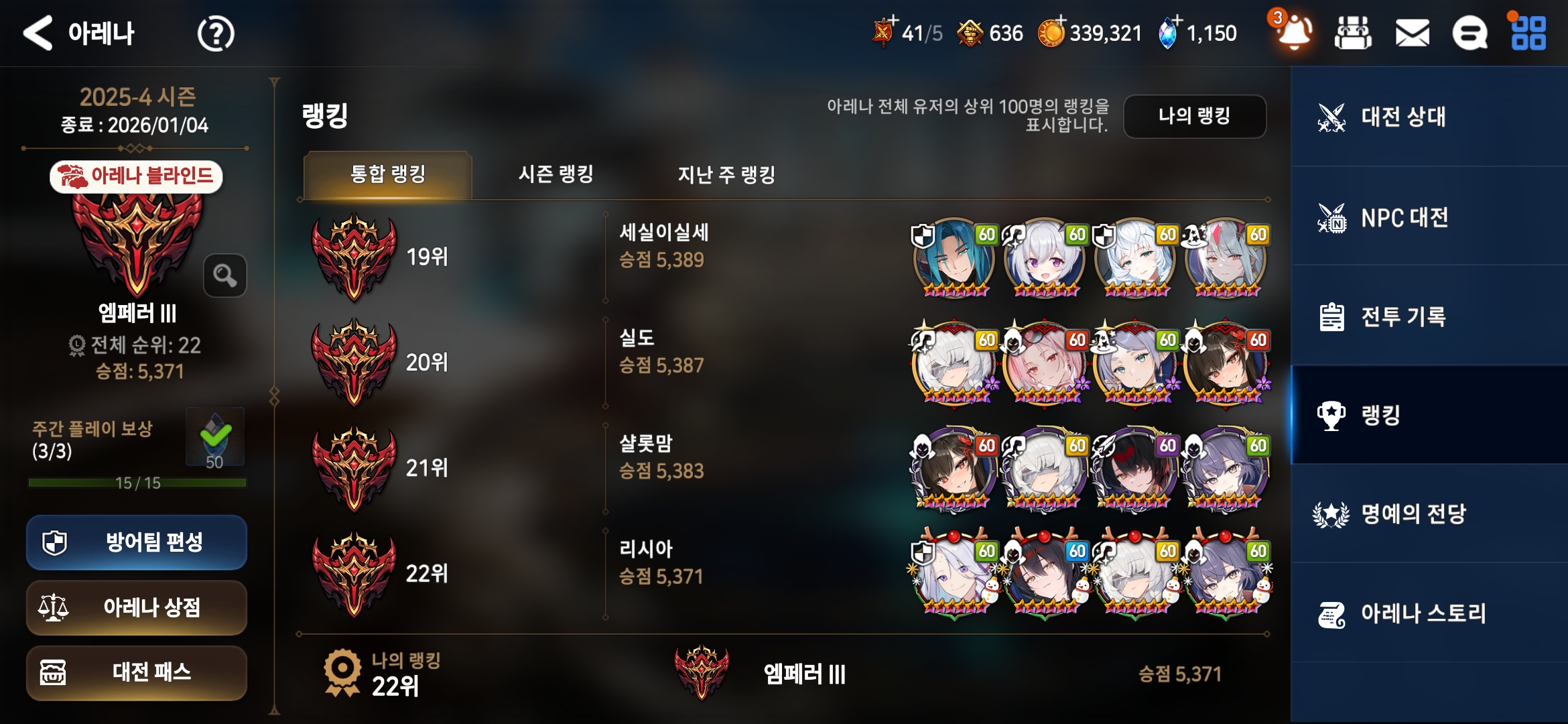Select the weekly reward 15/15 progress bar

[x=137, y=483]
